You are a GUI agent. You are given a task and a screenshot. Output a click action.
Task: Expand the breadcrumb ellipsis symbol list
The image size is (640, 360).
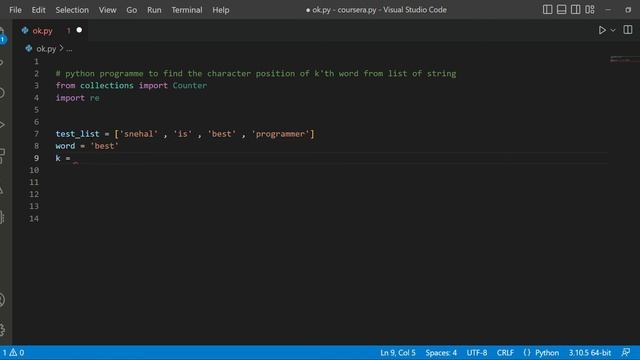69,49
